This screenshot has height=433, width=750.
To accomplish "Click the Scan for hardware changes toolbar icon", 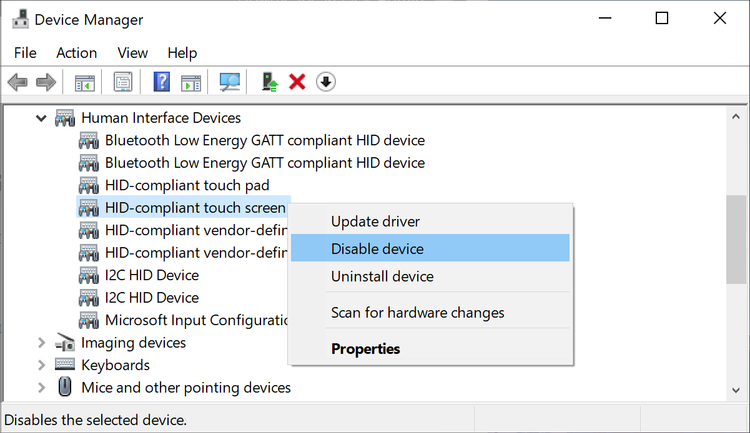I will pyautogui.click(x=230, y=82).
